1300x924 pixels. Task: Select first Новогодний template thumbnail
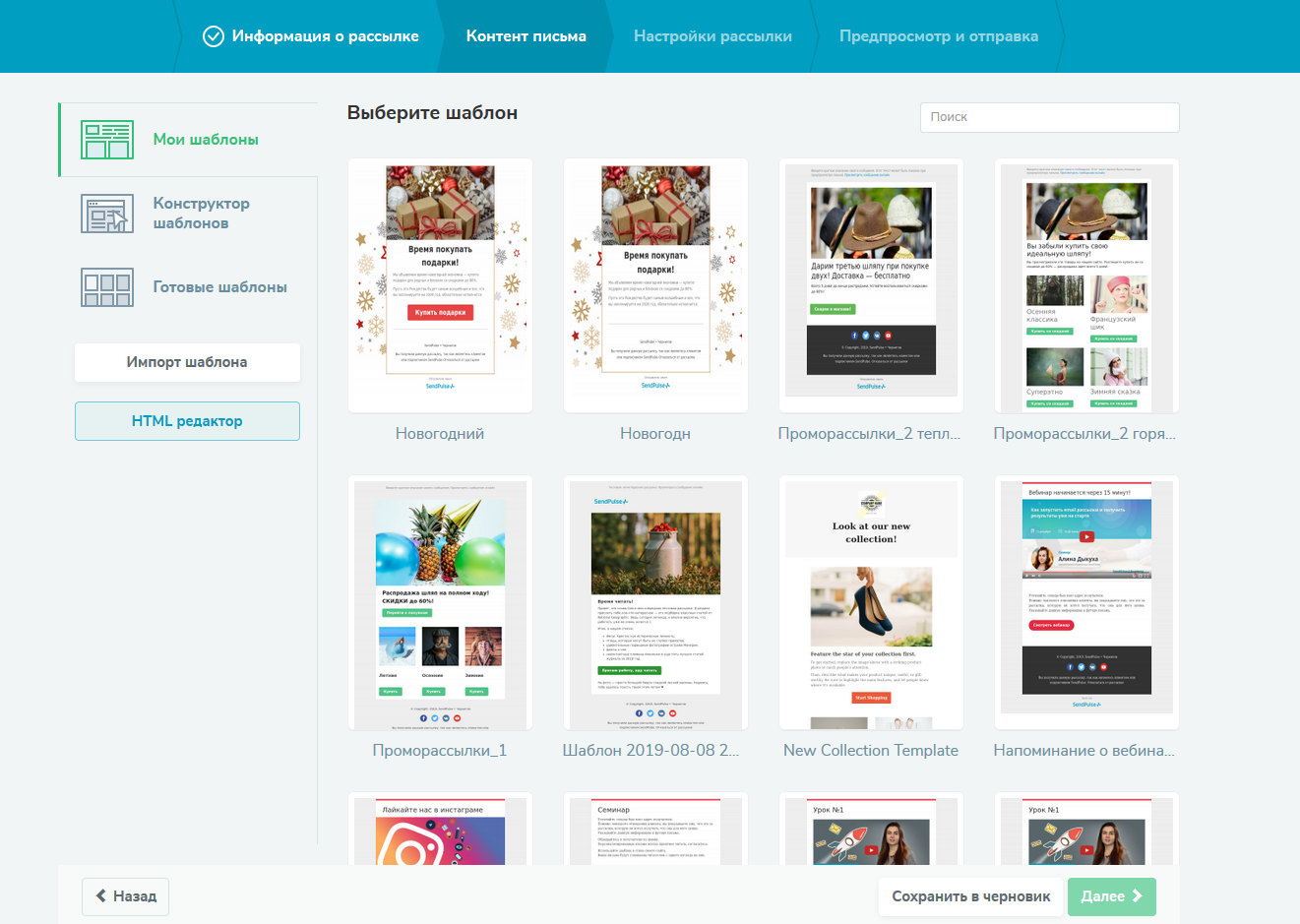coord(440,285)
